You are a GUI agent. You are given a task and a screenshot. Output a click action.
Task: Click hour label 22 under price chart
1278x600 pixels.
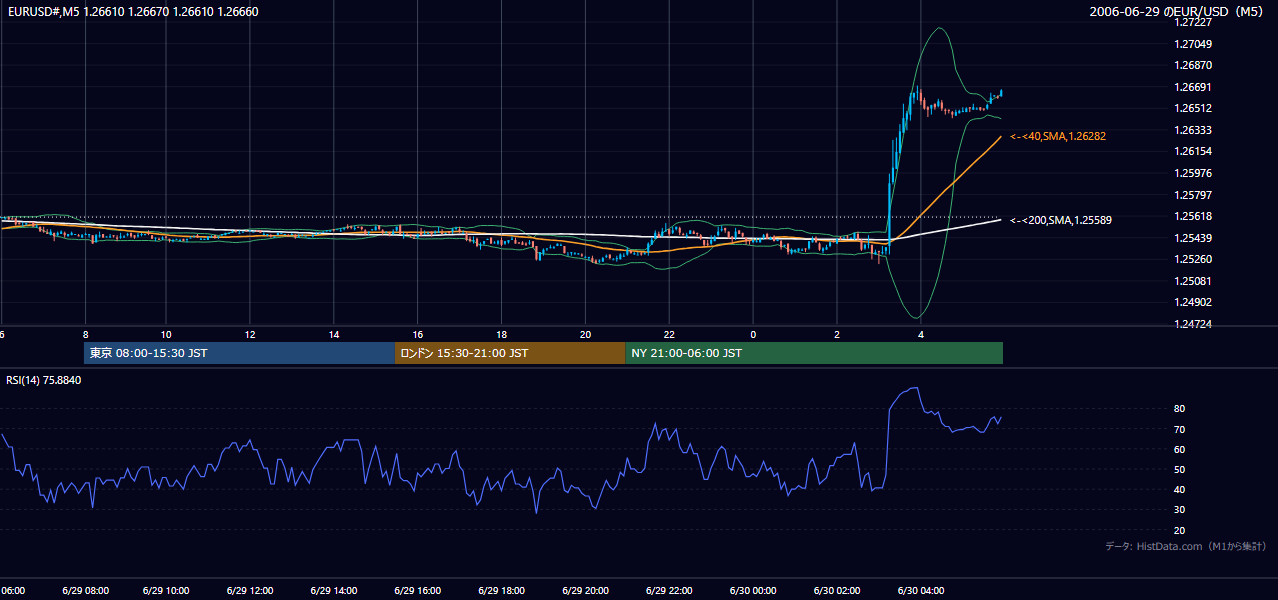click(669, 334)
